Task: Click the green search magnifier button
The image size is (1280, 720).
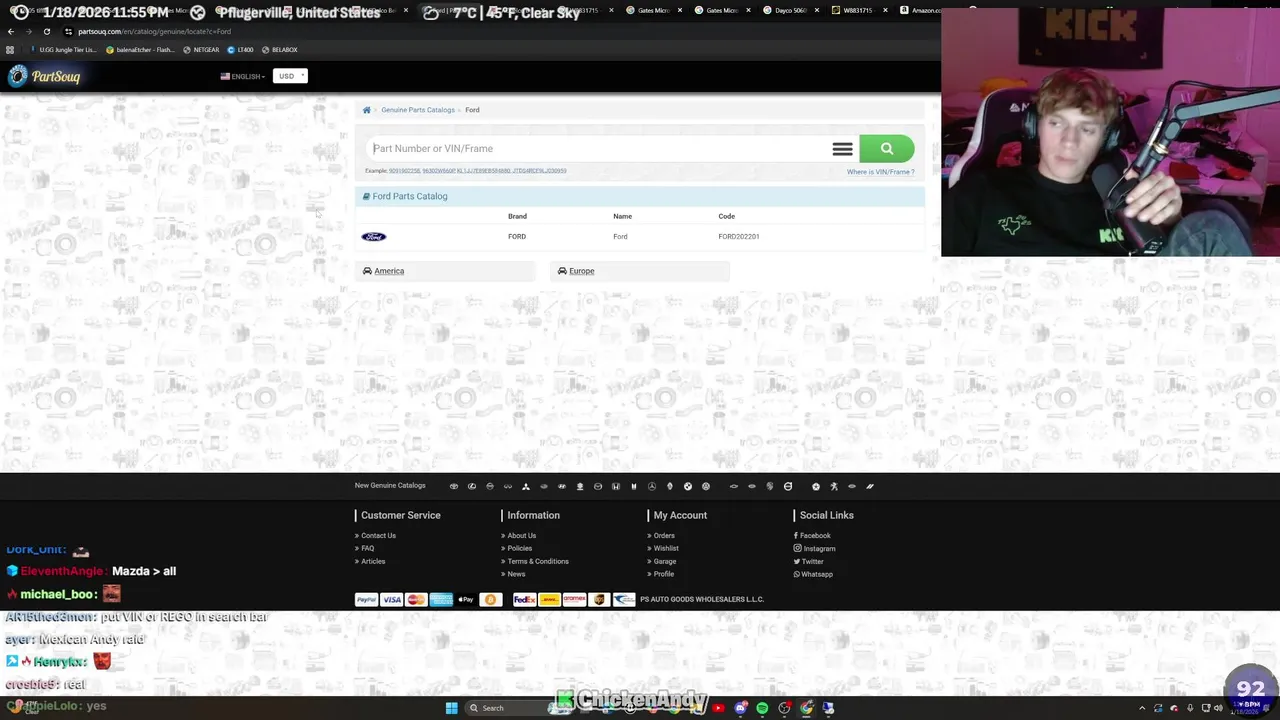Action: coord(886,149)
